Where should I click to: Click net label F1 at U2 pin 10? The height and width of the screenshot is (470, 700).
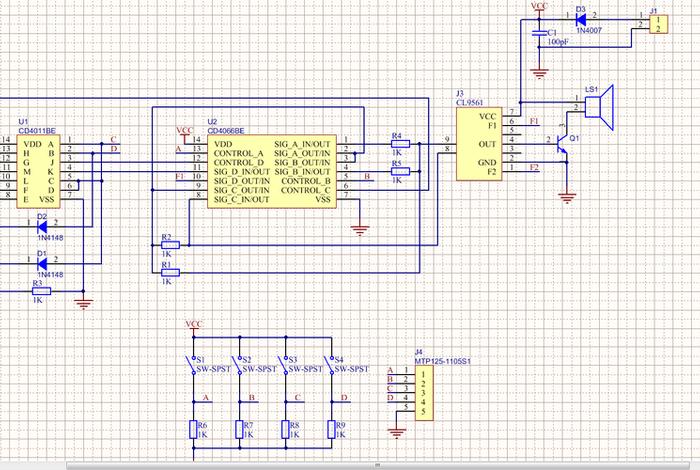pos(180,176)
